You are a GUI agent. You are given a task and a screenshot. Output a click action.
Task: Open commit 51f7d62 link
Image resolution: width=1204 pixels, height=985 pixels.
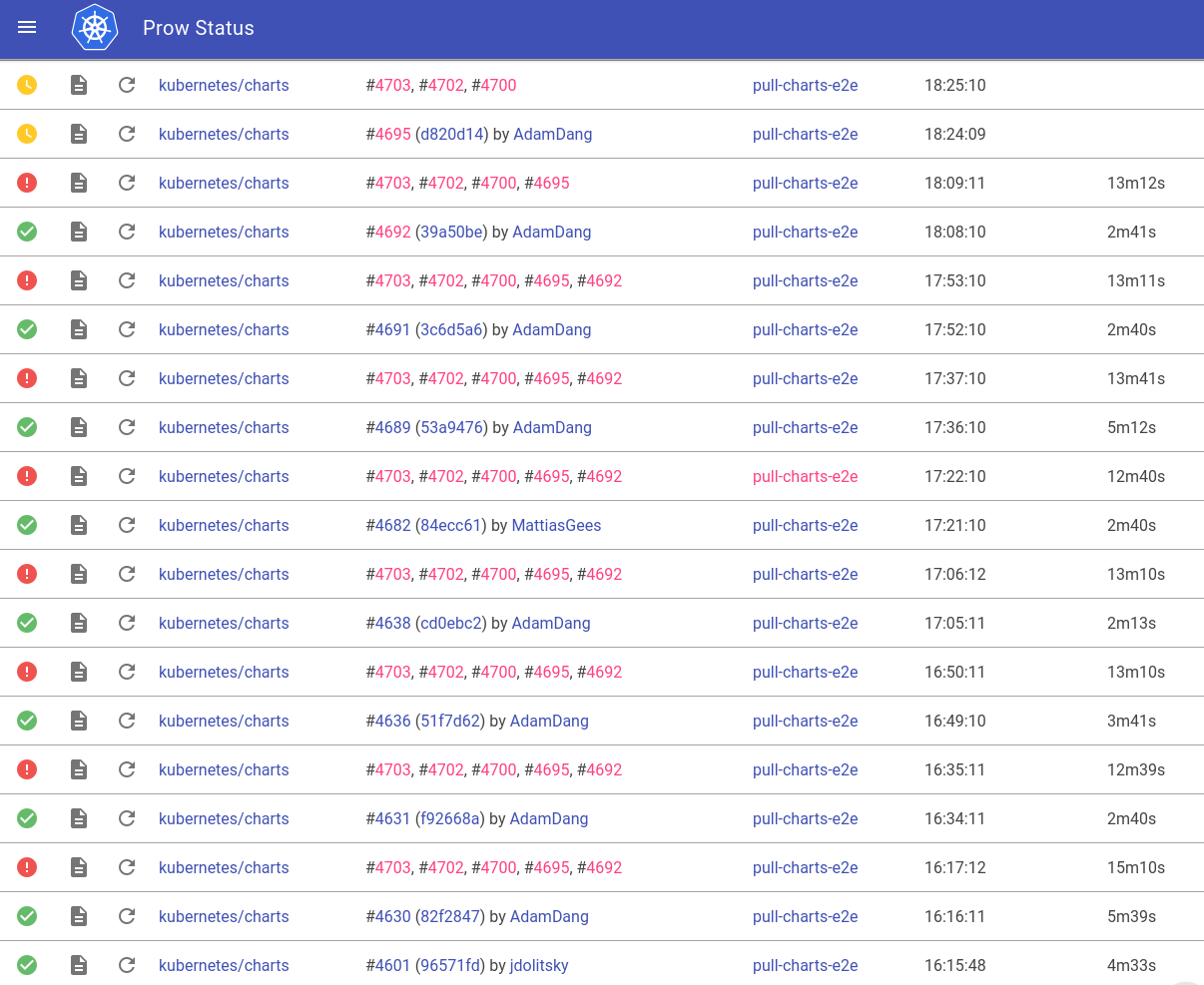pyautogui.click(x=451, y=721)
